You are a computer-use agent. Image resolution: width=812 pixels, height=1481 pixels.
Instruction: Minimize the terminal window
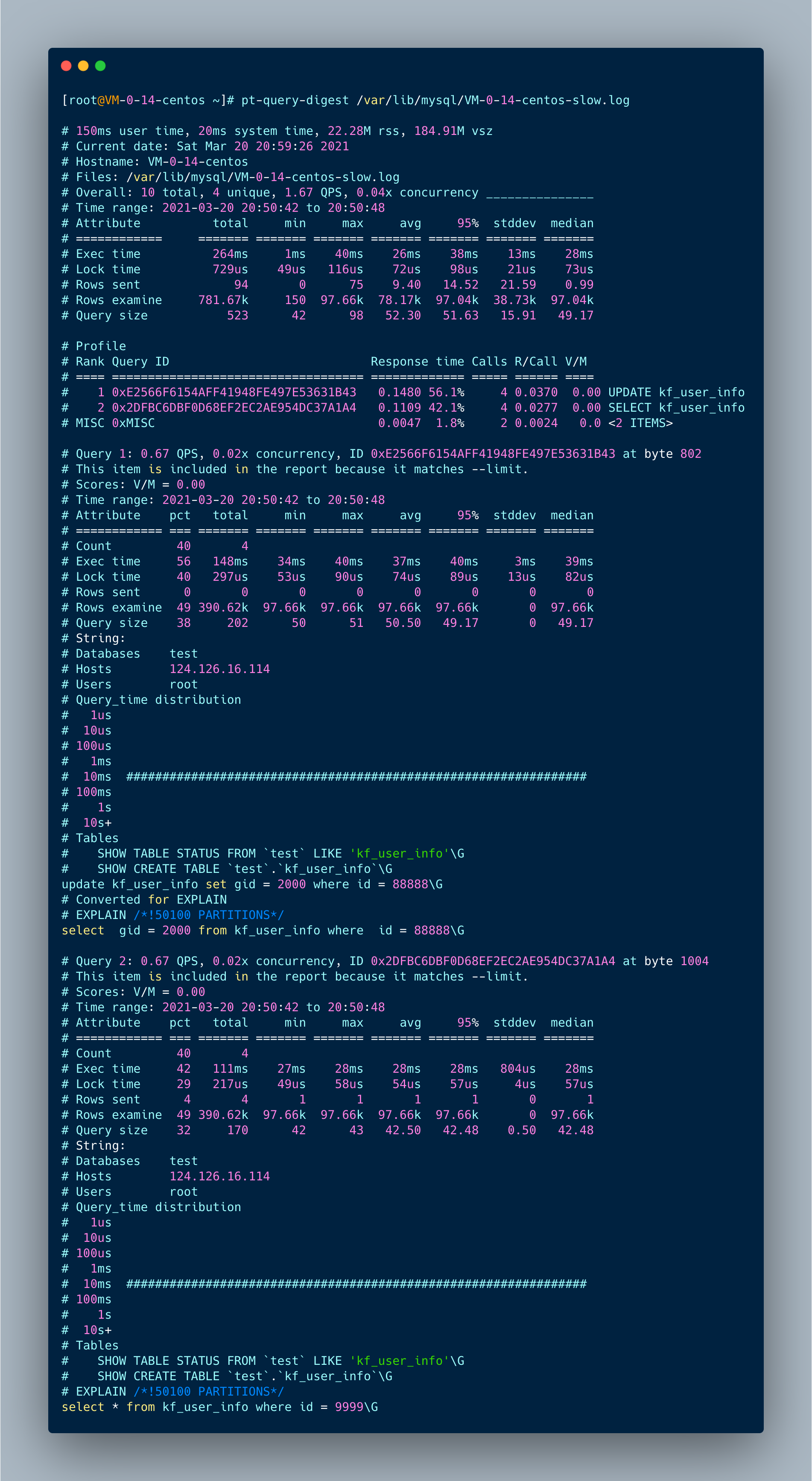83,65
